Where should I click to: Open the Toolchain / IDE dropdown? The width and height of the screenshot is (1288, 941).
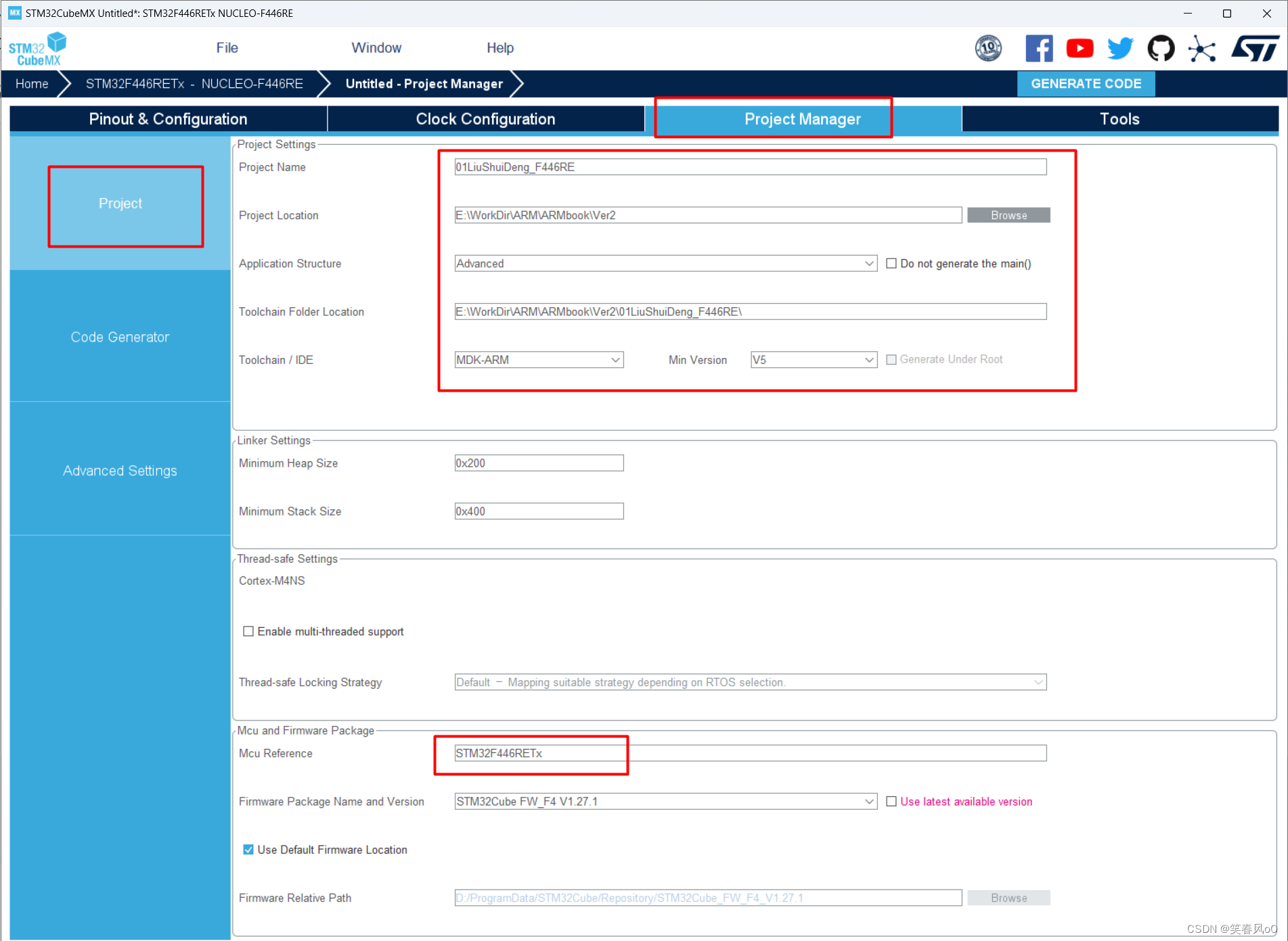(x=539, y=360)
